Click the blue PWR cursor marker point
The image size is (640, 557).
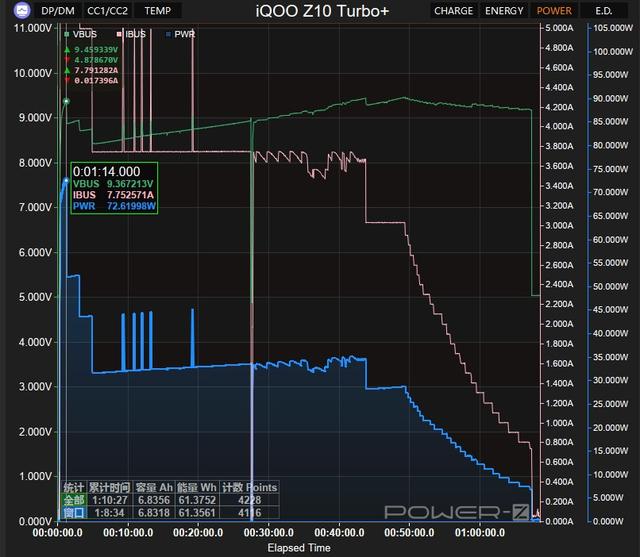click(66, 180)
